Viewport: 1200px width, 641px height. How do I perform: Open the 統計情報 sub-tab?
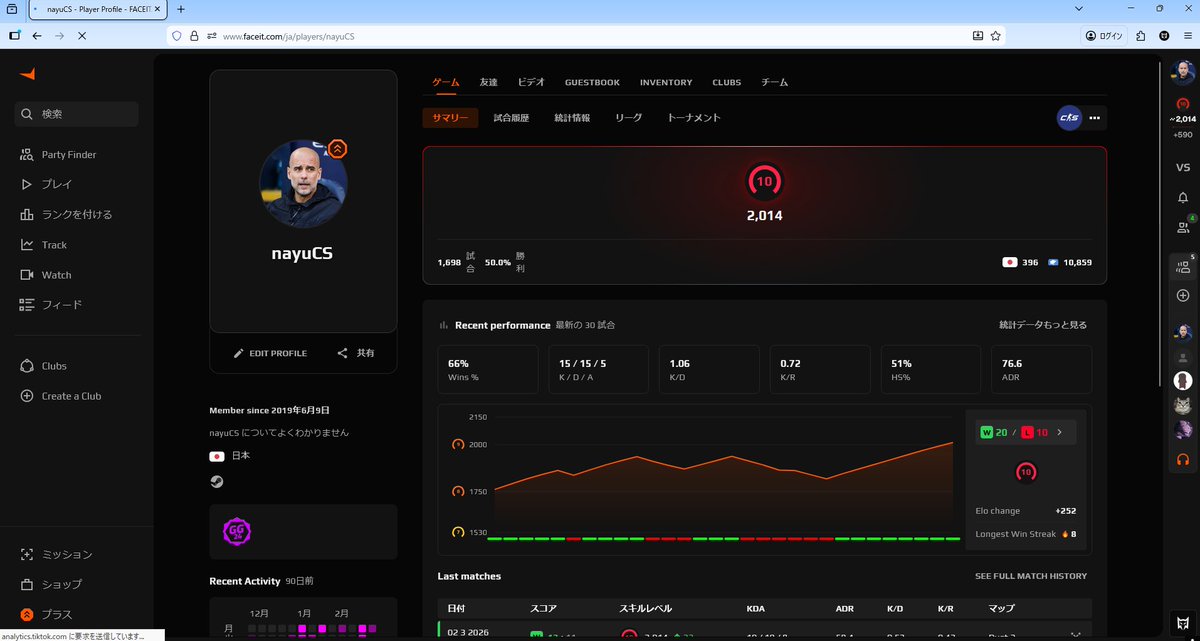pos(572,118)
